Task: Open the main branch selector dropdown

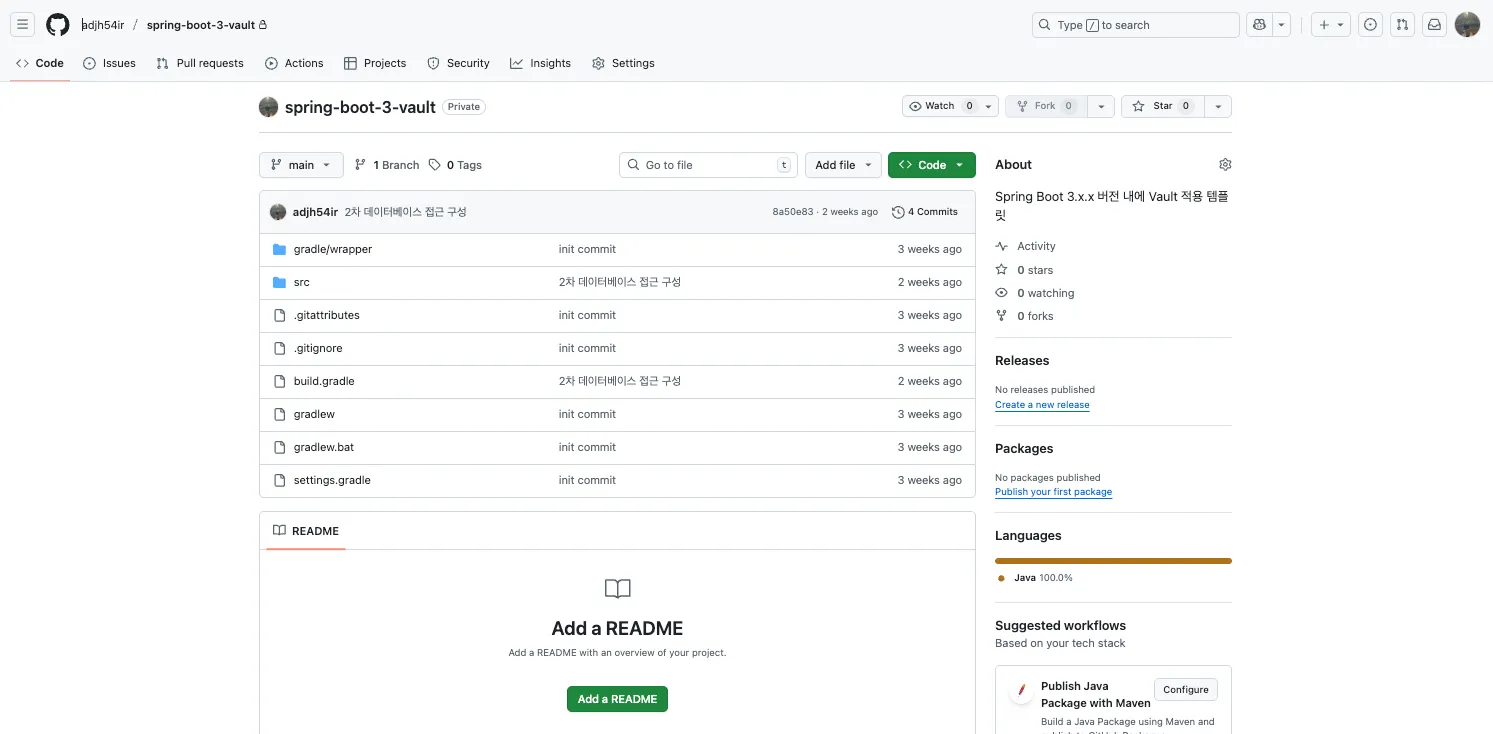Action: (301, 165)
